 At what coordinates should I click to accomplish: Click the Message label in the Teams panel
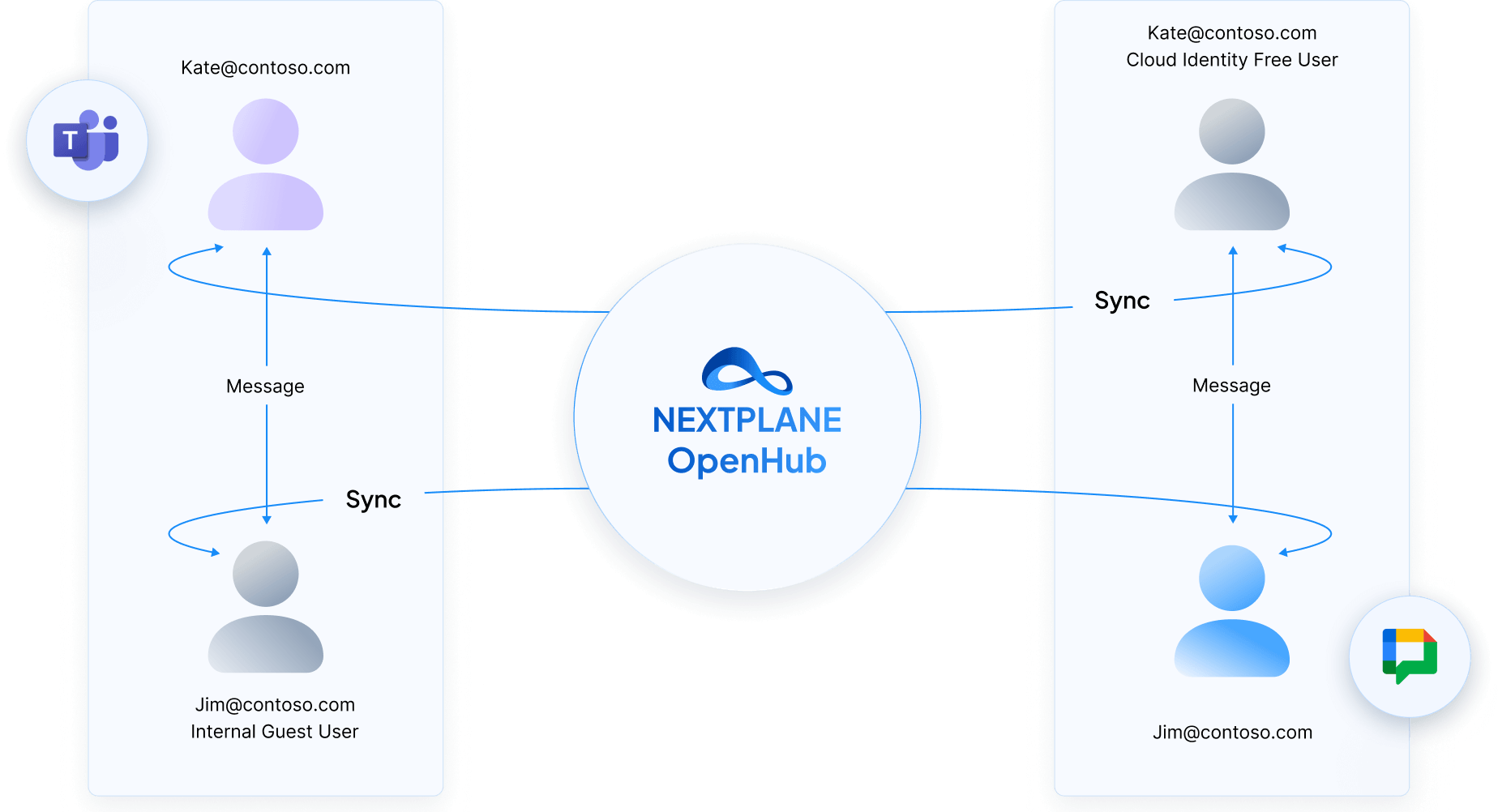tap(266, 387)
